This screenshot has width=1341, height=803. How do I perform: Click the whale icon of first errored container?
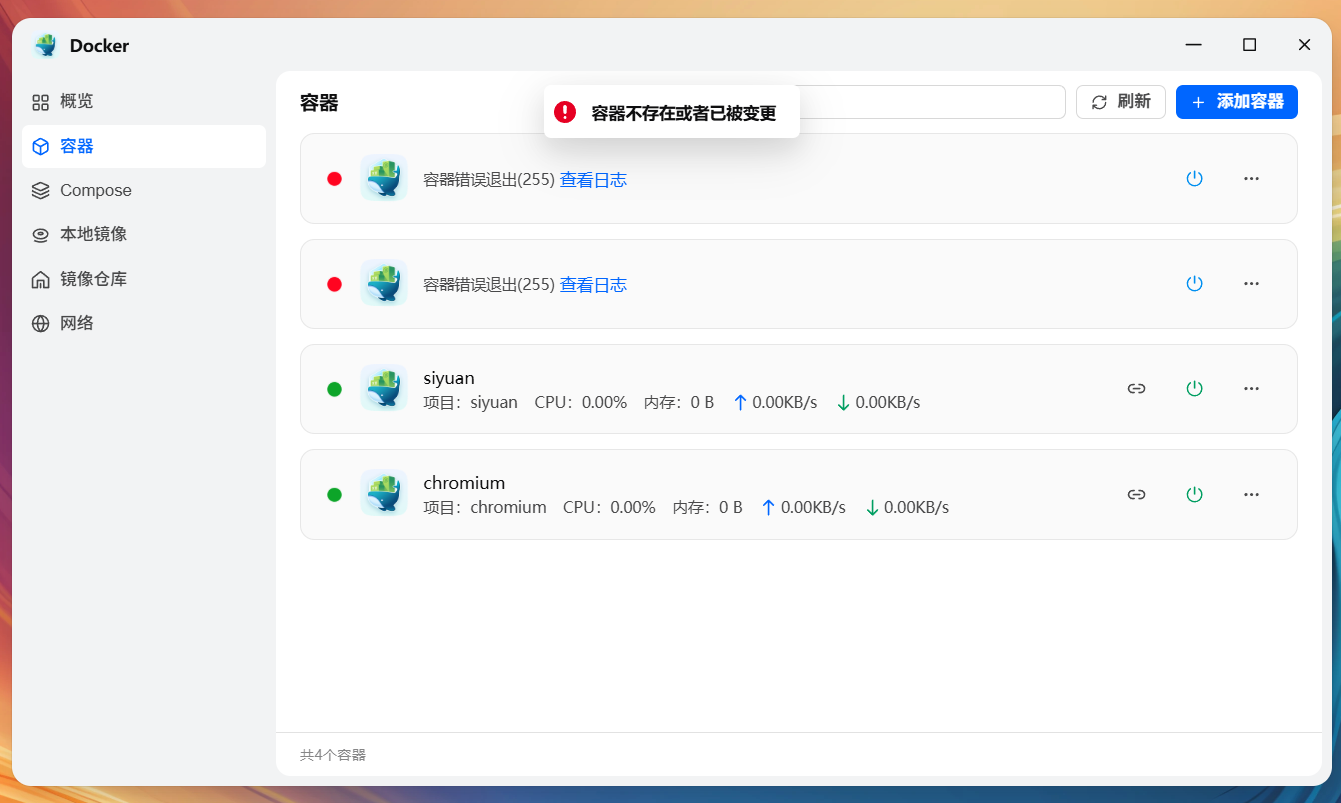(384, 178)
